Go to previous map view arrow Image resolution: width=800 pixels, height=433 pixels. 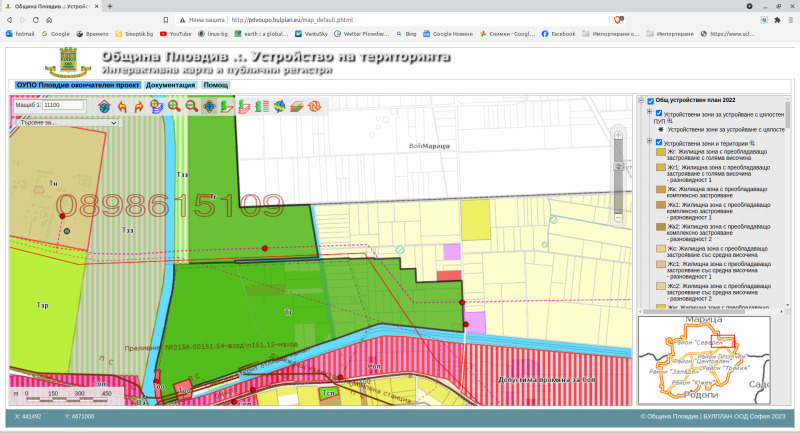coord(121,105)
